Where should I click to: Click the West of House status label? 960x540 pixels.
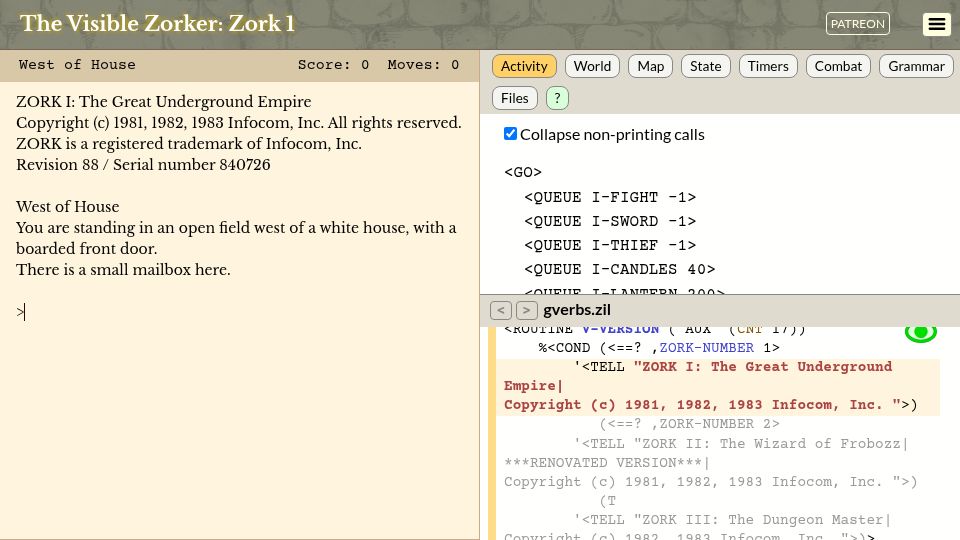[77, 65]
